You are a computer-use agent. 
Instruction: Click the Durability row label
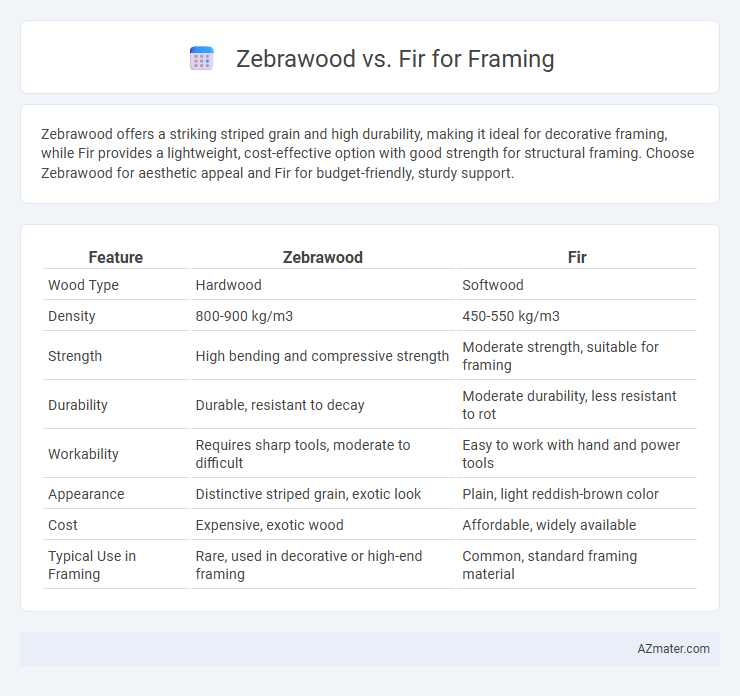78,405
